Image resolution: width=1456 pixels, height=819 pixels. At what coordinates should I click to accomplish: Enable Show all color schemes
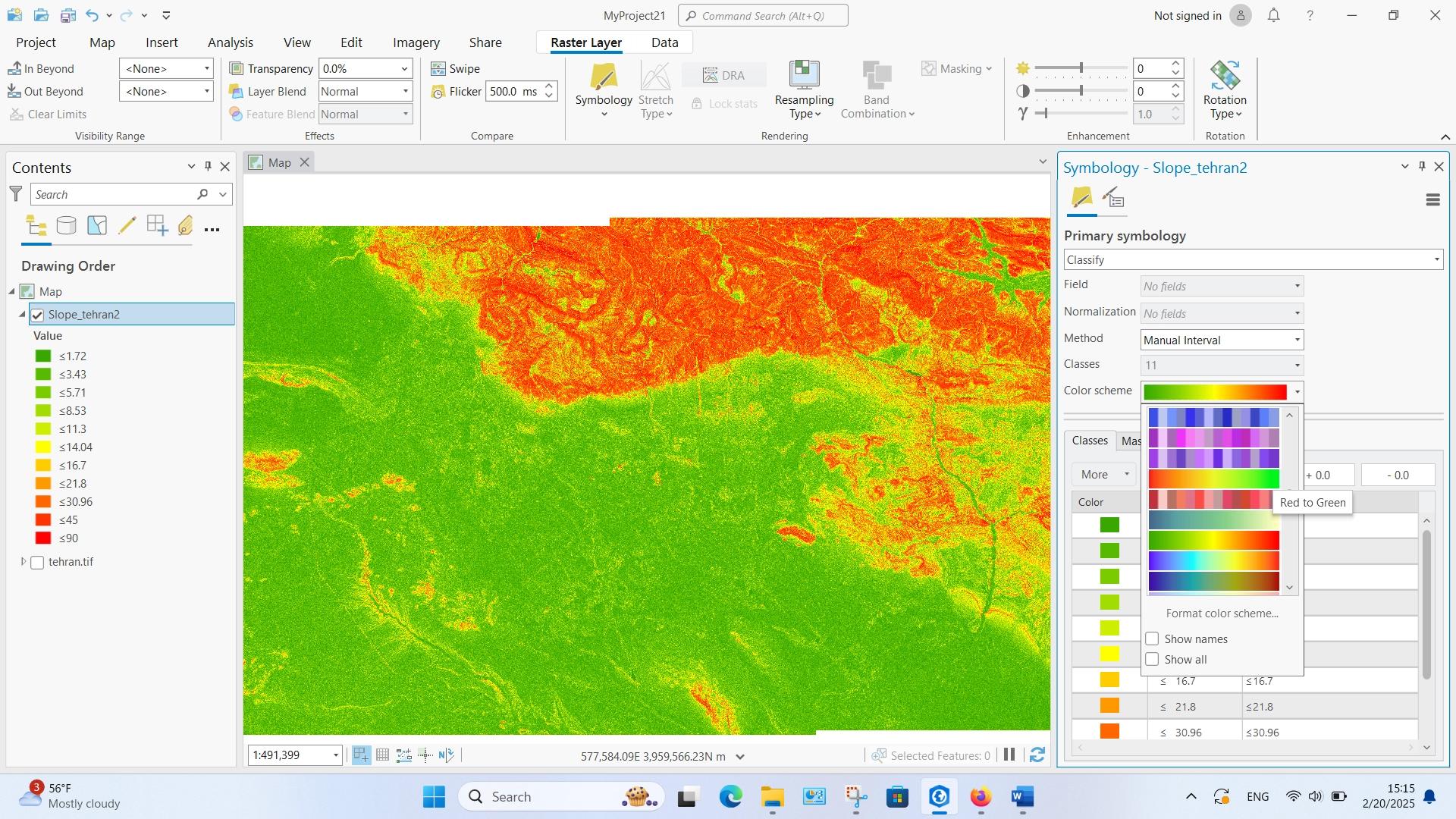(x=1153, y=659)
